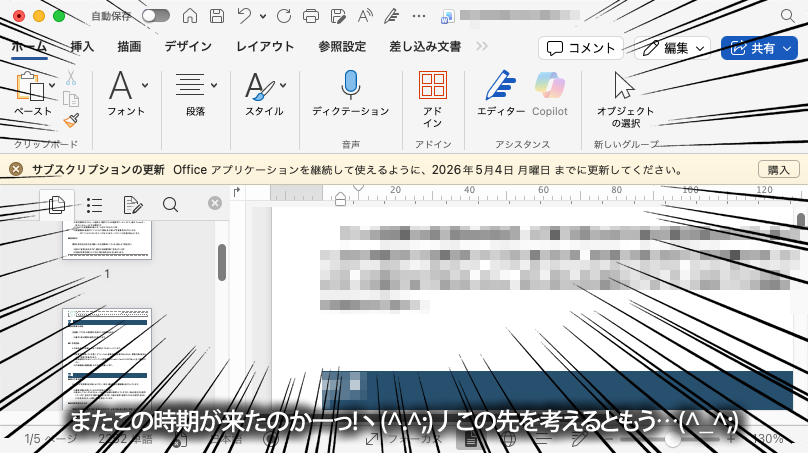Click the navigation pane scrollbar thumb
The height and width of the screenshot is (453, 808).
pyautogui.click(x=222, y=262)
